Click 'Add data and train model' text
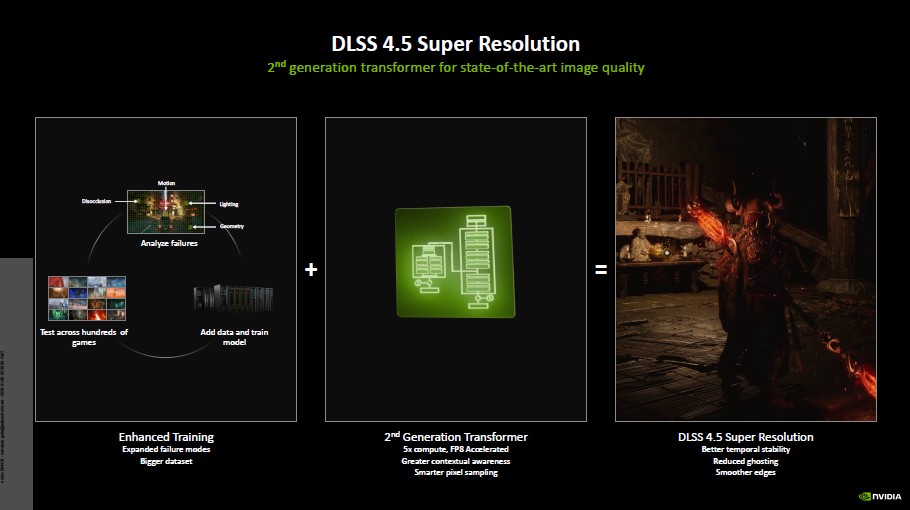The width and height of the screenshot is (910, 510). click(x=234, y=337)
